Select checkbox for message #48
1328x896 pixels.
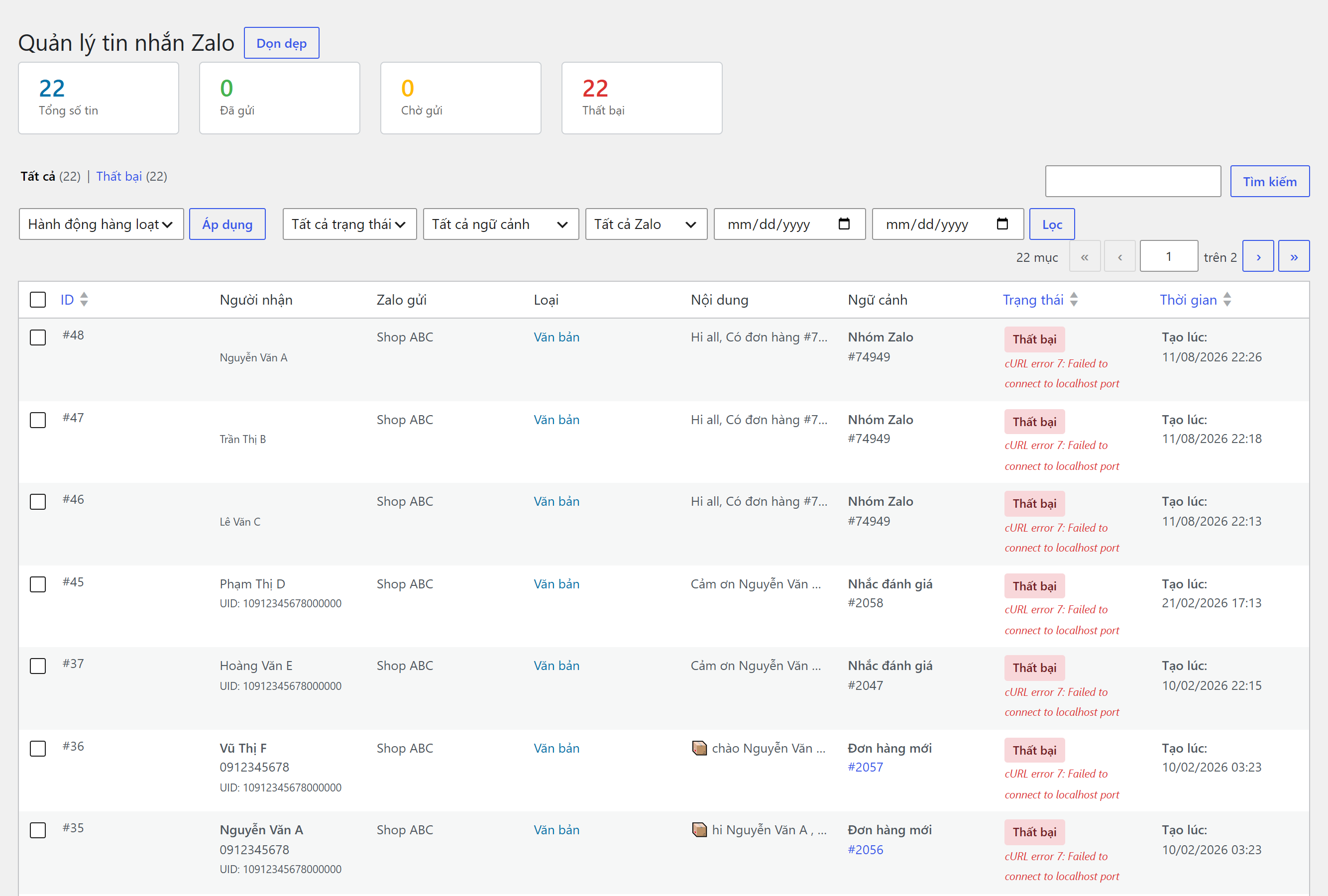[x=38, y=337]
